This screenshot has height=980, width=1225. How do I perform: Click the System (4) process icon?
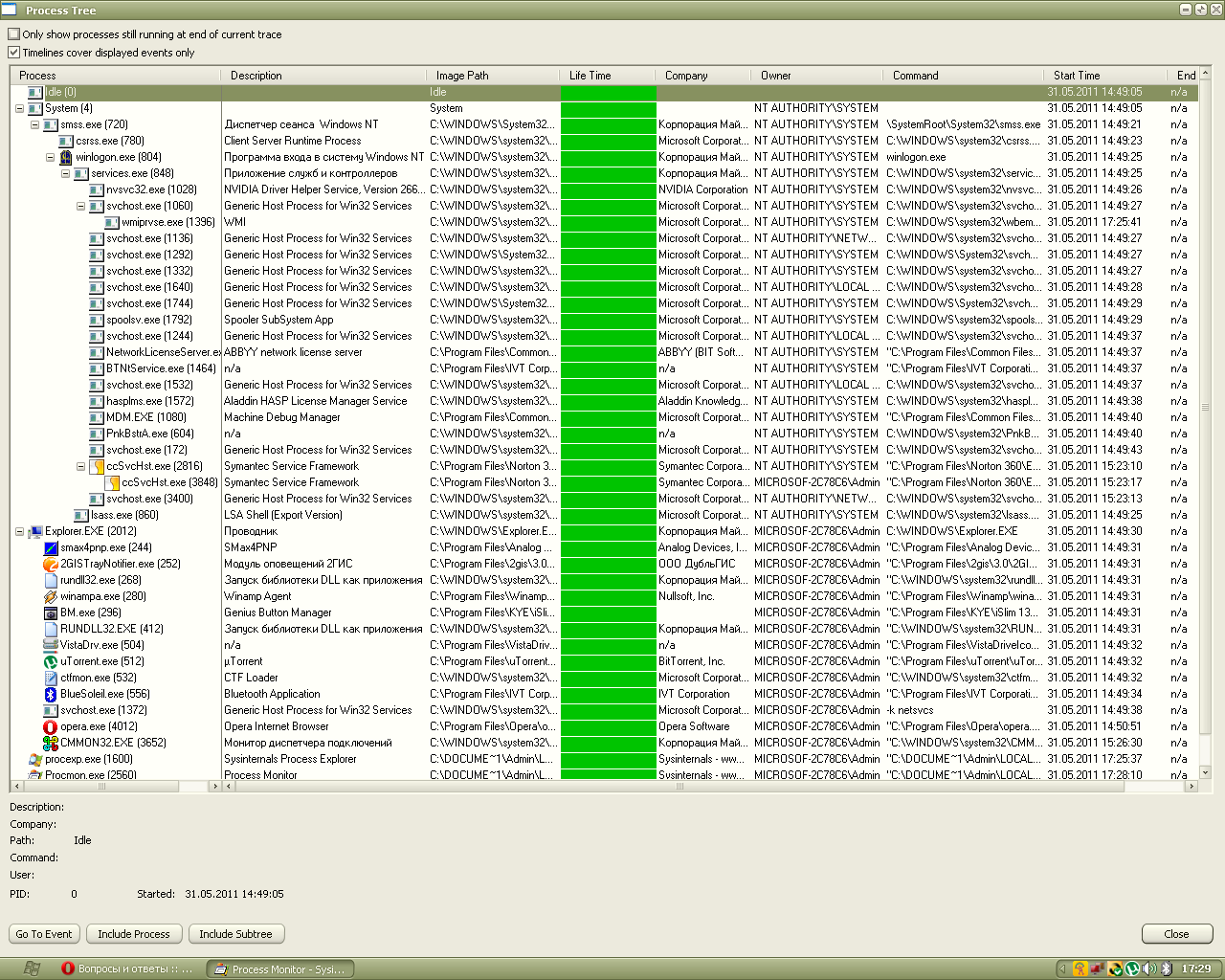[x=35, y=108]
